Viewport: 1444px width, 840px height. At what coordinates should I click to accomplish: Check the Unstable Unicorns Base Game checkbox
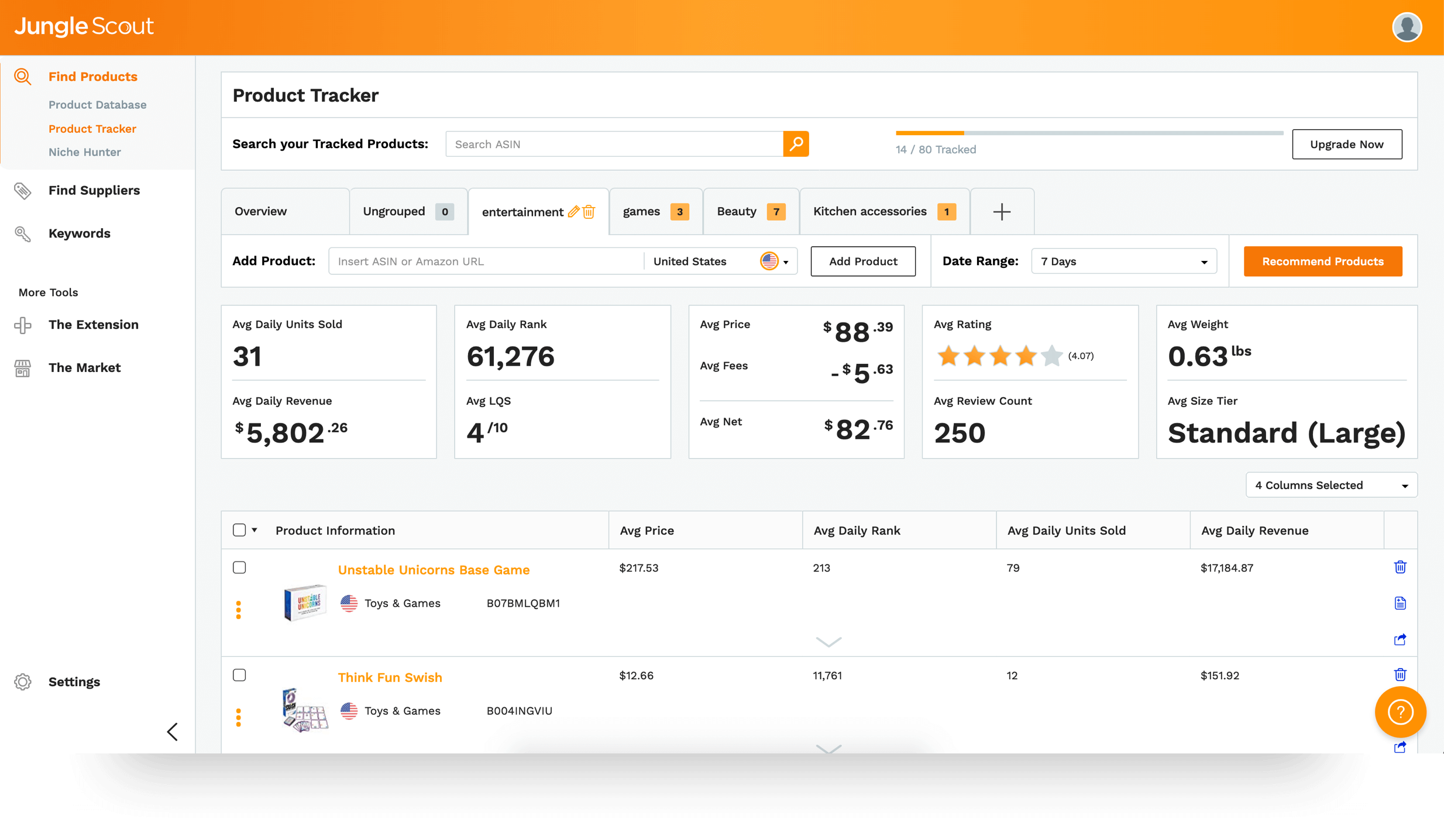point(239,567)
